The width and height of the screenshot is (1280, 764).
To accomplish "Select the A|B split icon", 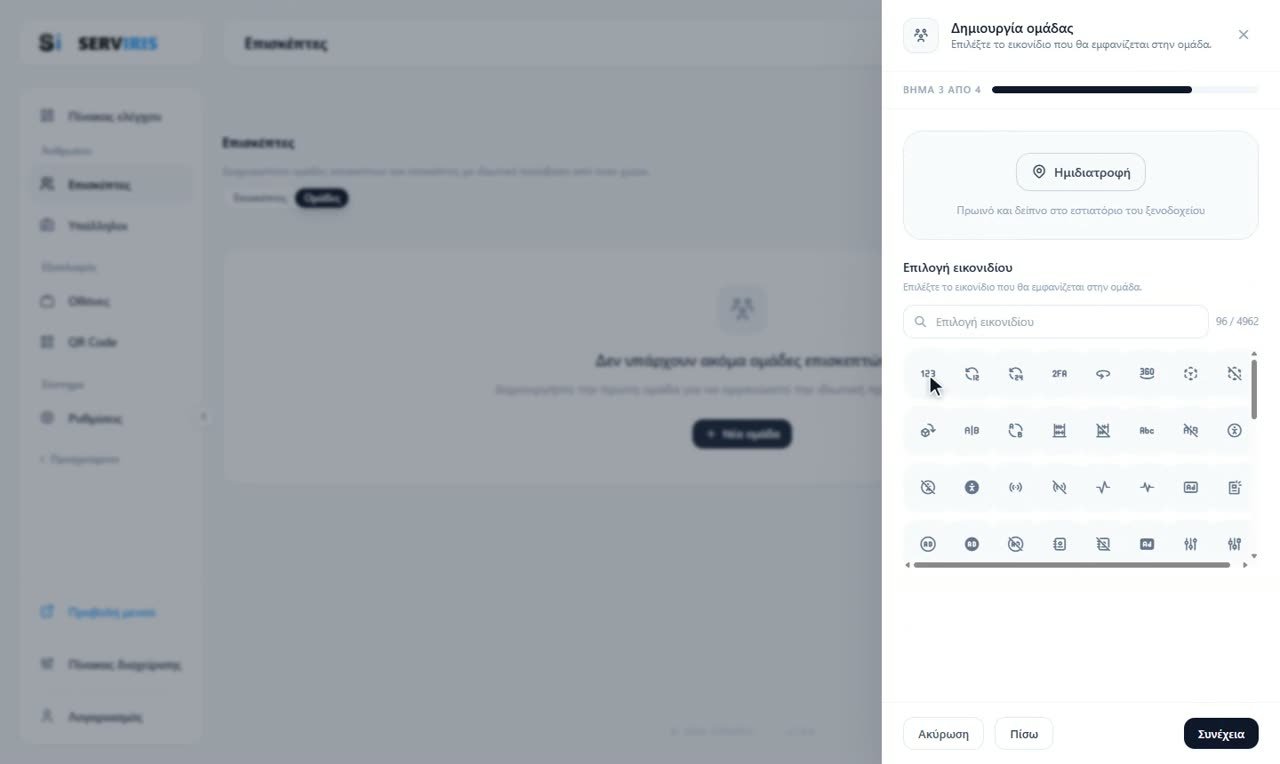I will pos(971,431).
